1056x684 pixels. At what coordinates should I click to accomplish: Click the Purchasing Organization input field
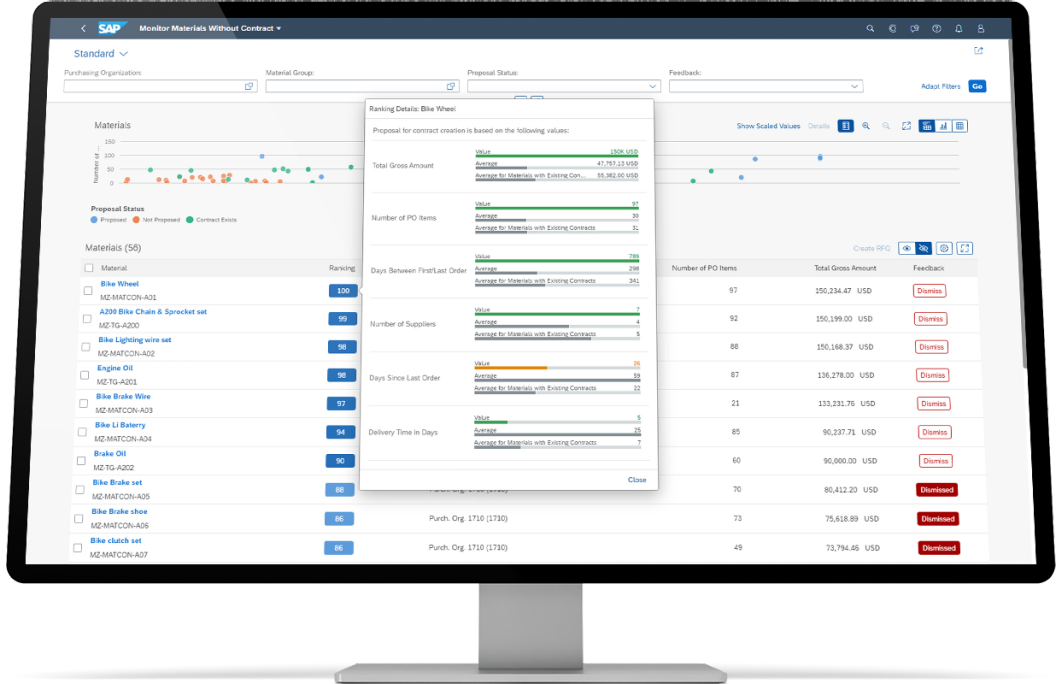pyautogui.click(x=152, y=87)
